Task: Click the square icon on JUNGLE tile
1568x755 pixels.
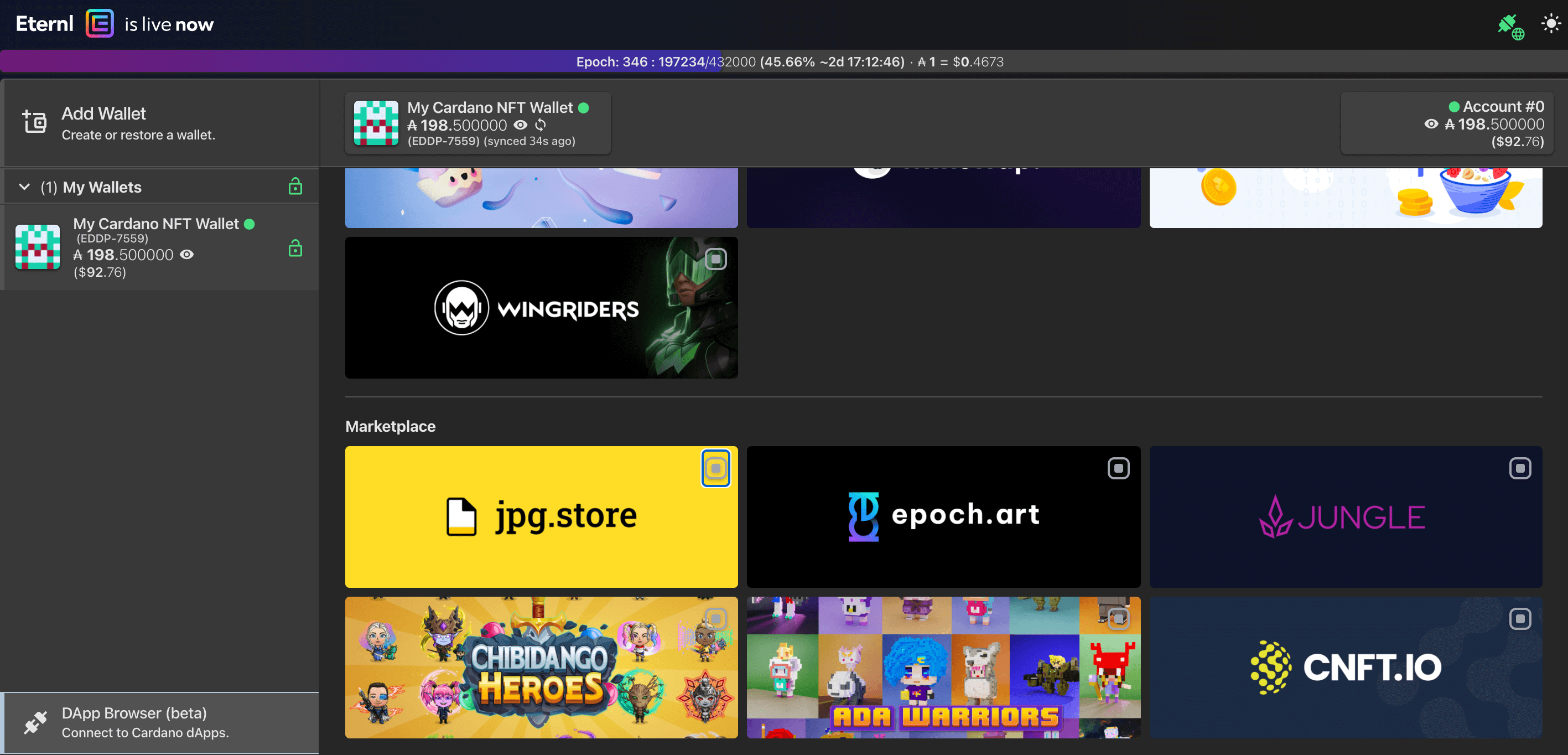Action: click(1520, 468)
